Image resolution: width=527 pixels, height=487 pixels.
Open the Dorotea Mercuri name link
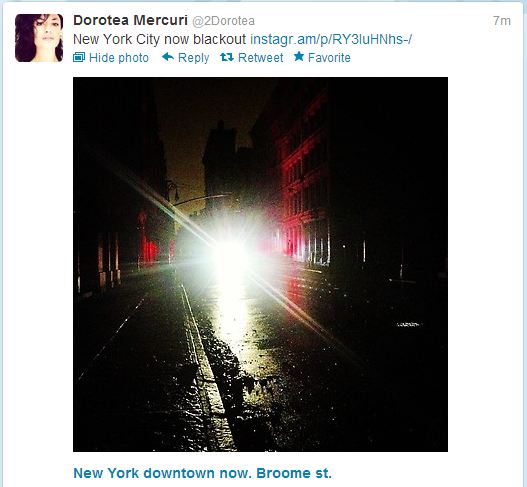click(130, 21)
